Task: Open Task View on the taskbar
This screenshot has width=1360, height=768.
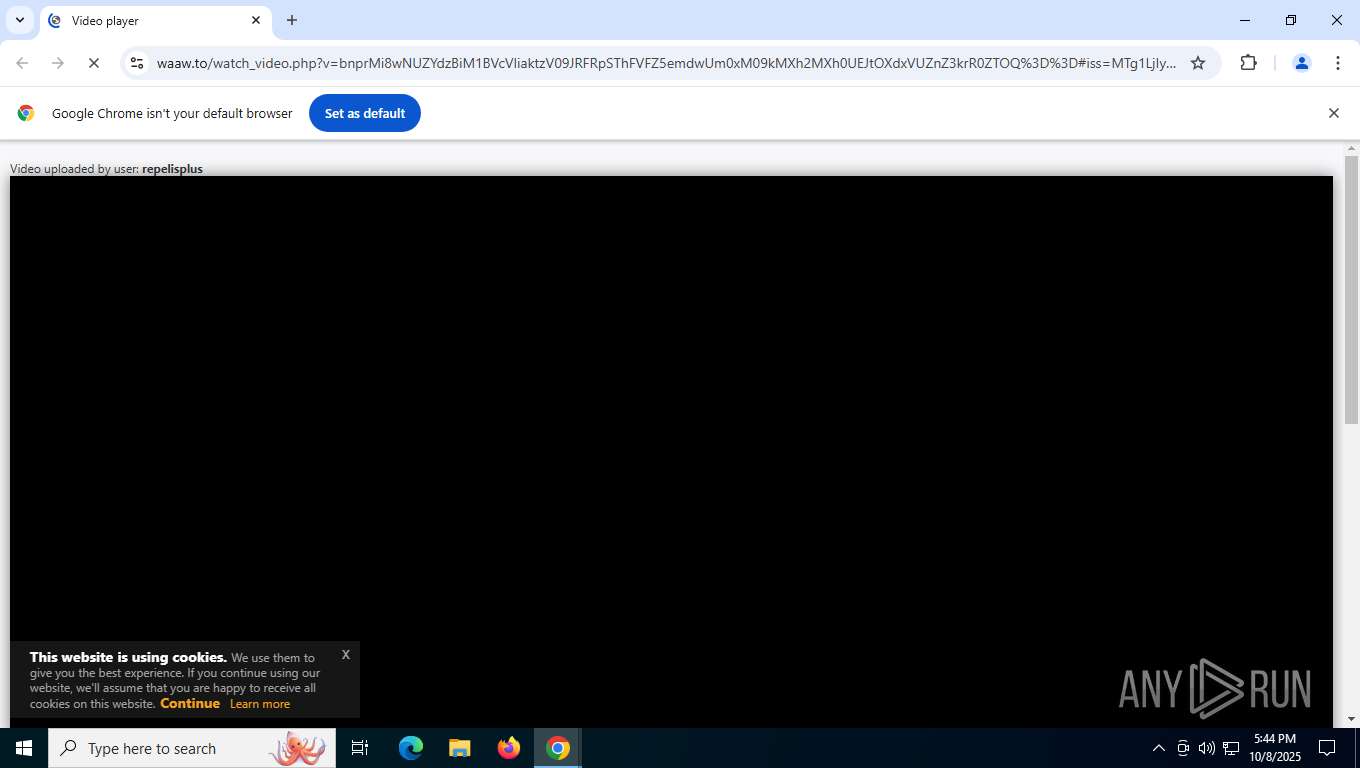Action: pos(360,748)
